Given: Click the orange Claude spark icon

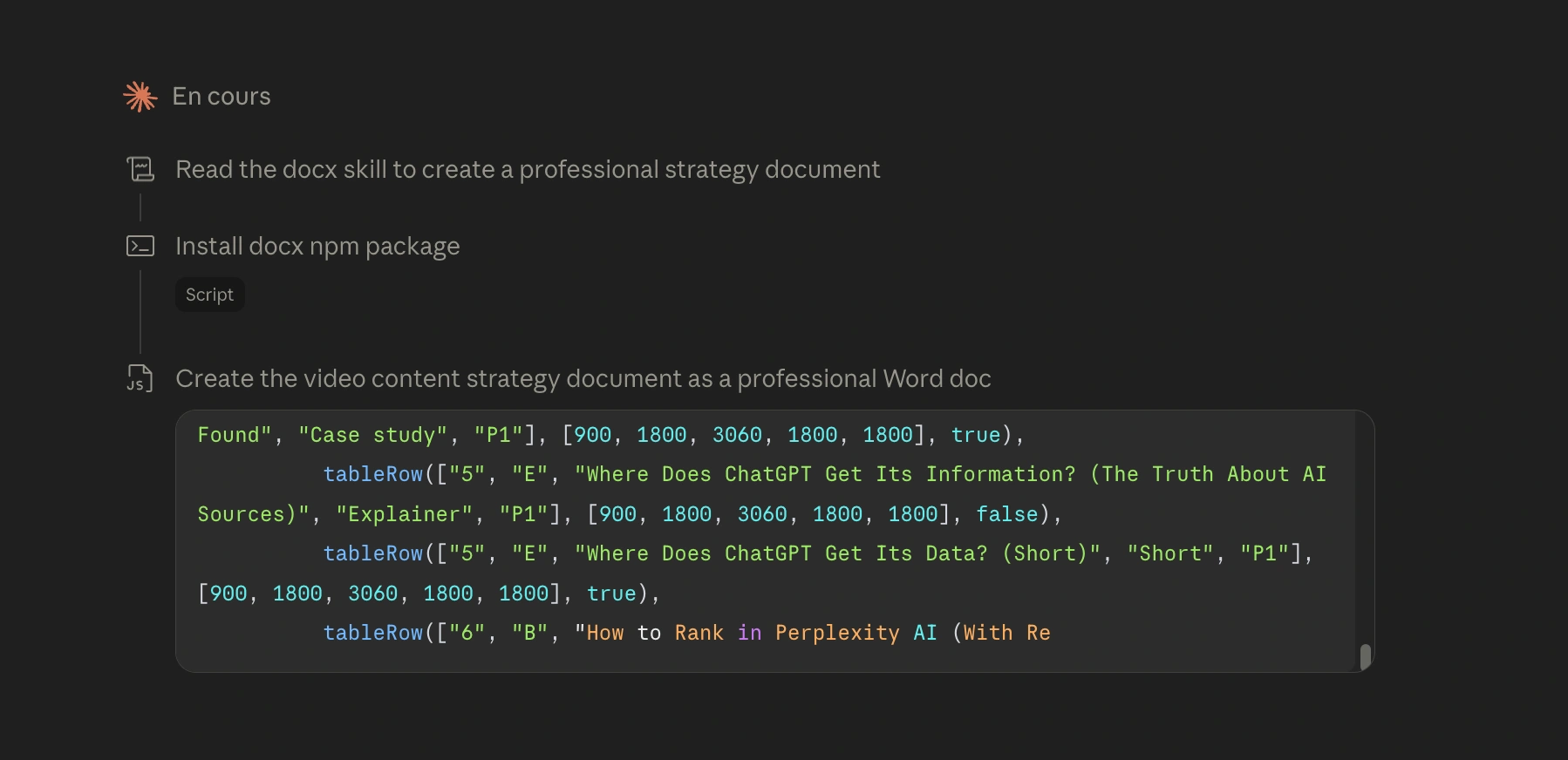Looking at the screenshot, I should coord(140,97).
